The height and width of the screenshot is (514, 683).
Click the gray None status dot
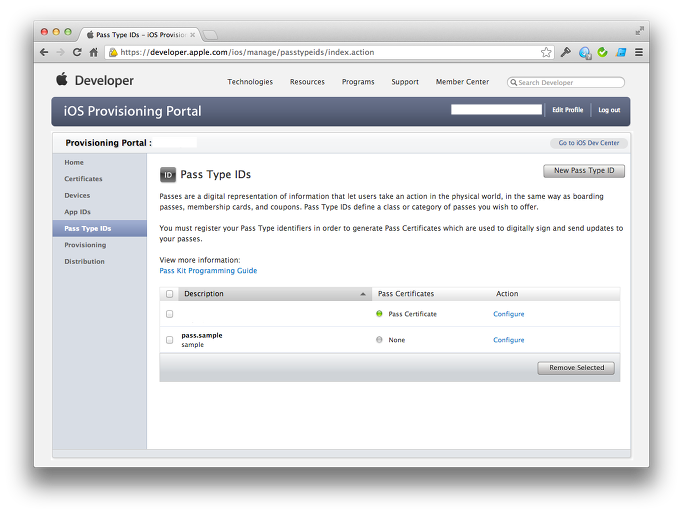tap(379, 340)
